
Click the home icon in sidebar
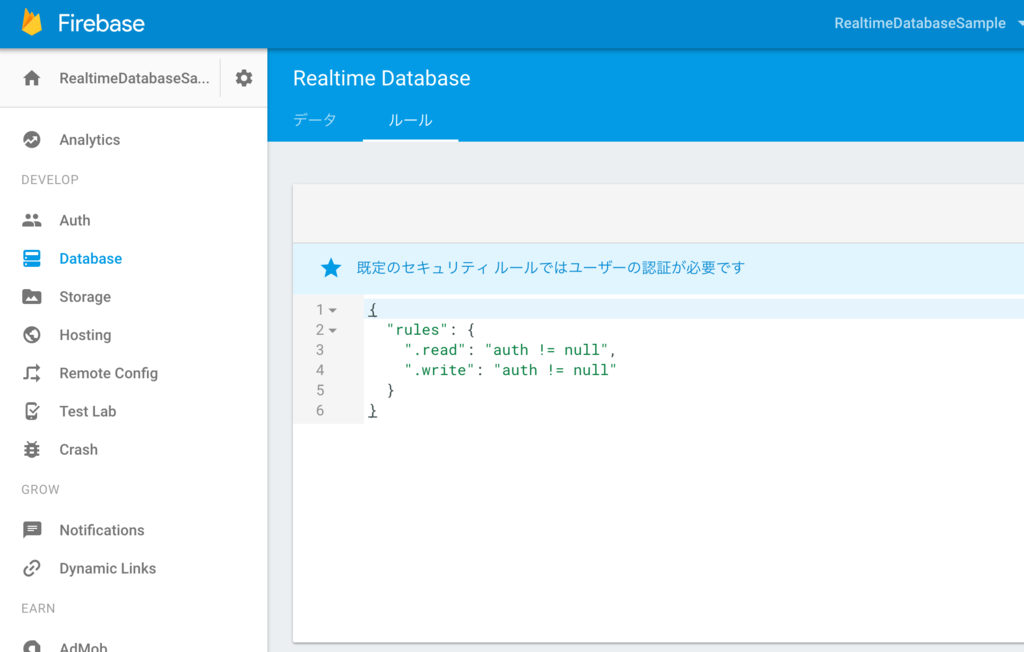(31, 78)
